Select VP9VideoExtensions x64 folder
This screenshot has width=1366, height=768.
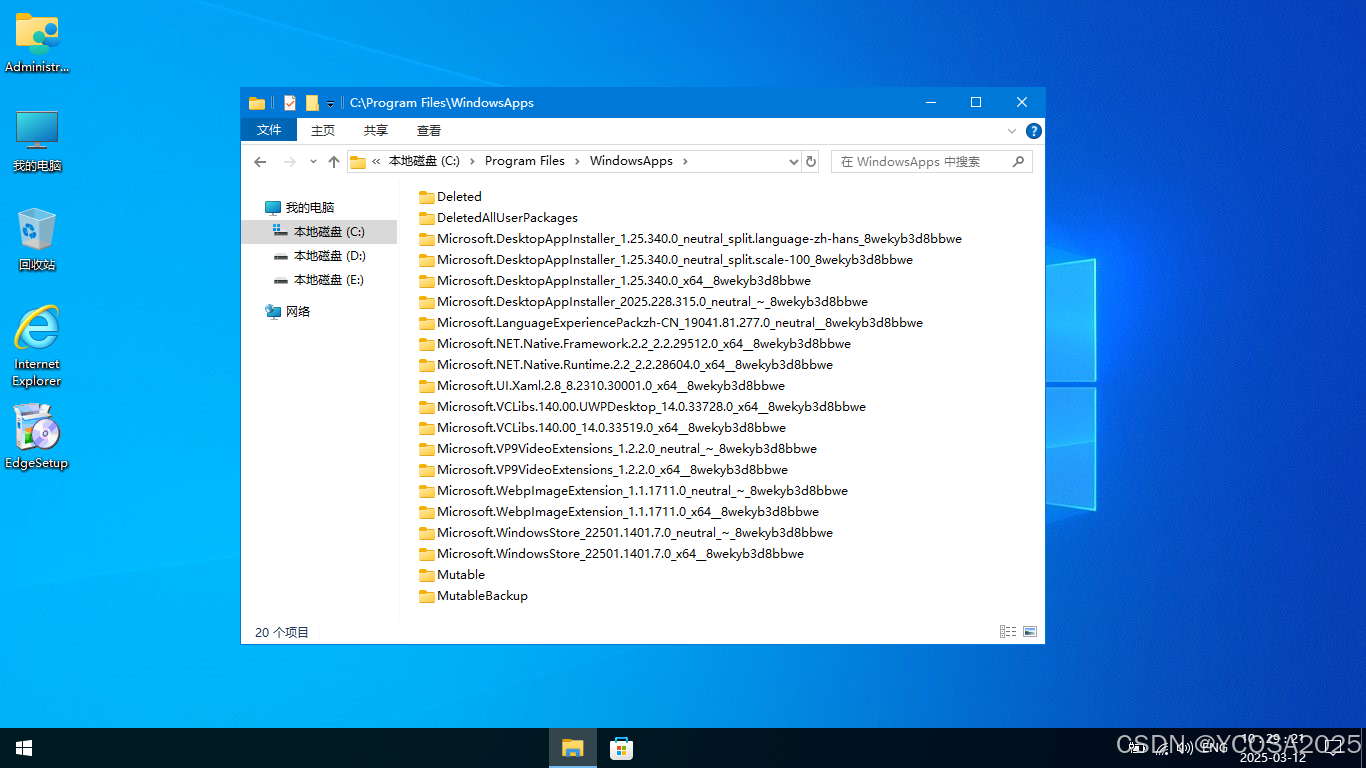[x=603, y=470]
